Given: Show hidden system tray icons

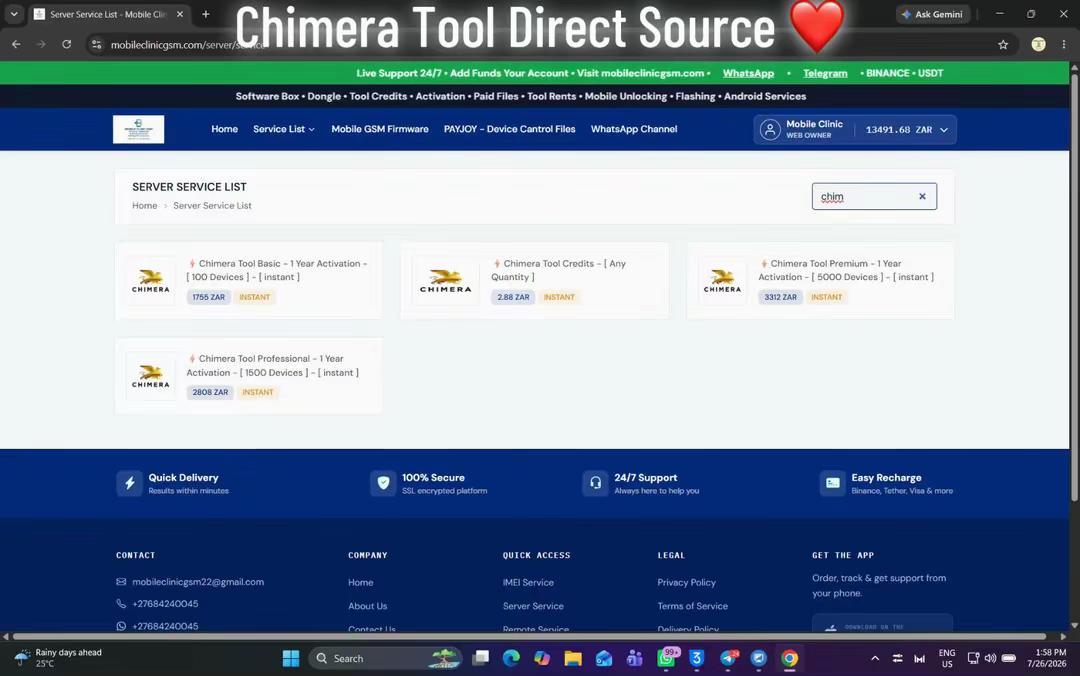Looking at the screenshot, I should tap(875, 658).
